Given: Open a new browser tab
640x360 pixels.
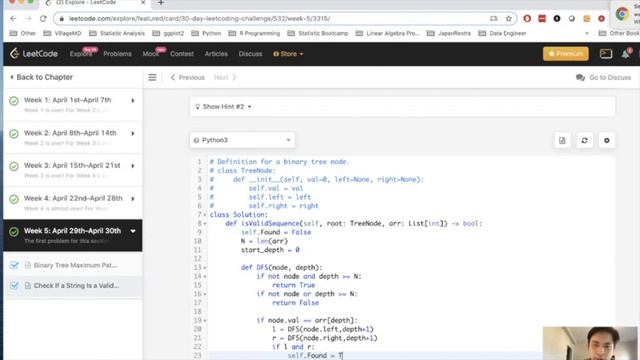Looking at the screenshot, I should click(x=161, y=3).
